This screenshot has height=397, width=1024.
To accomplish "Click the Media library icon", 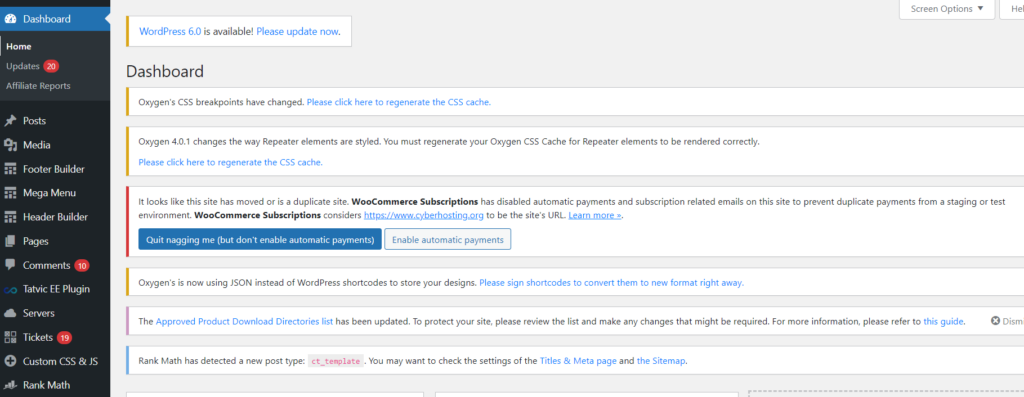I will [10, 145].
